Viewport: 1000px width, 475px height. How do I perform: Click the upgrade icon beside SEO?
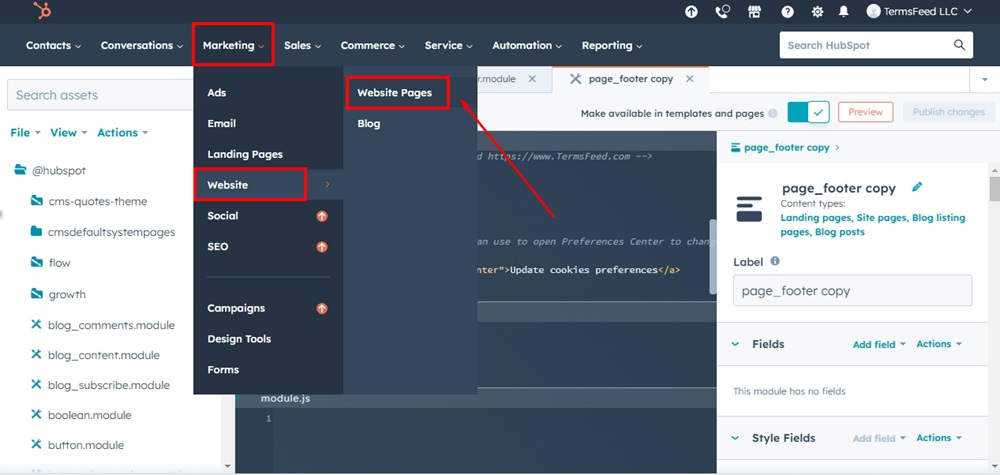tap(322, 247)
